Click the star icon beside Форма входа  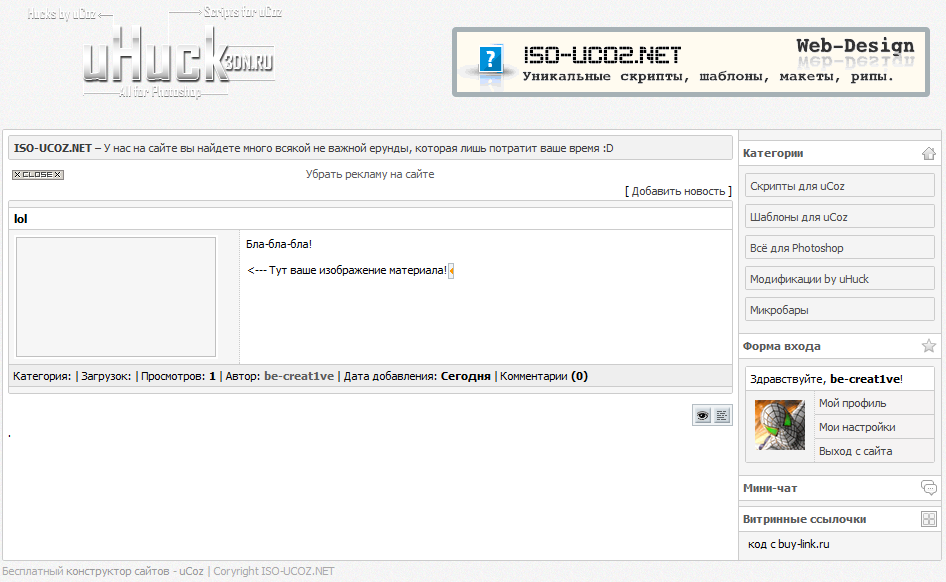[x=928, y=346]
